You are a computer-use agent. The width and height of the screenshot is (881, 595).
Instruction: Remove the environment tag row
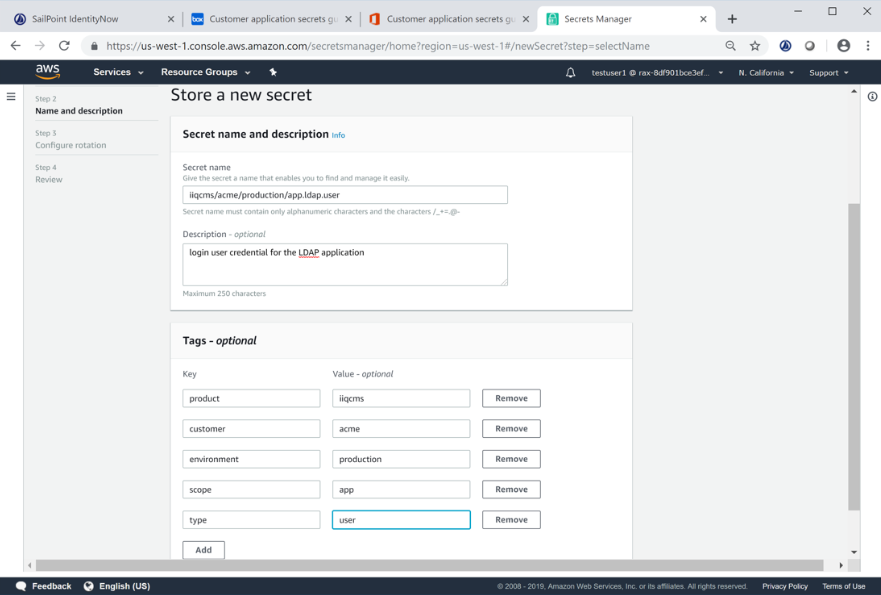click(x=511, y=459)
